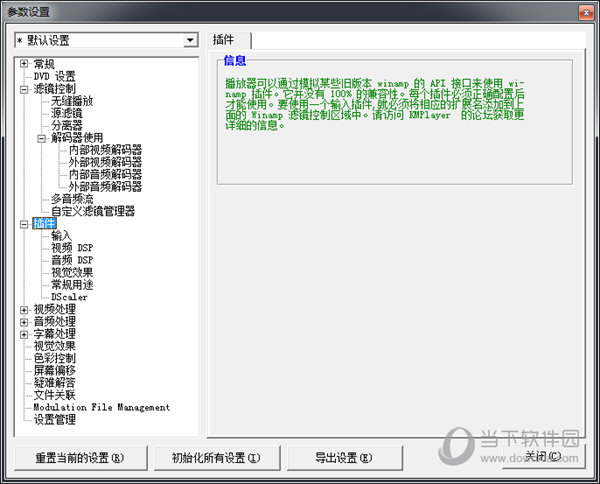This screenshot has height=484, width=600.
Task: Select the 插件 tab
Action: pyautogui.click(x=225, y=40)
